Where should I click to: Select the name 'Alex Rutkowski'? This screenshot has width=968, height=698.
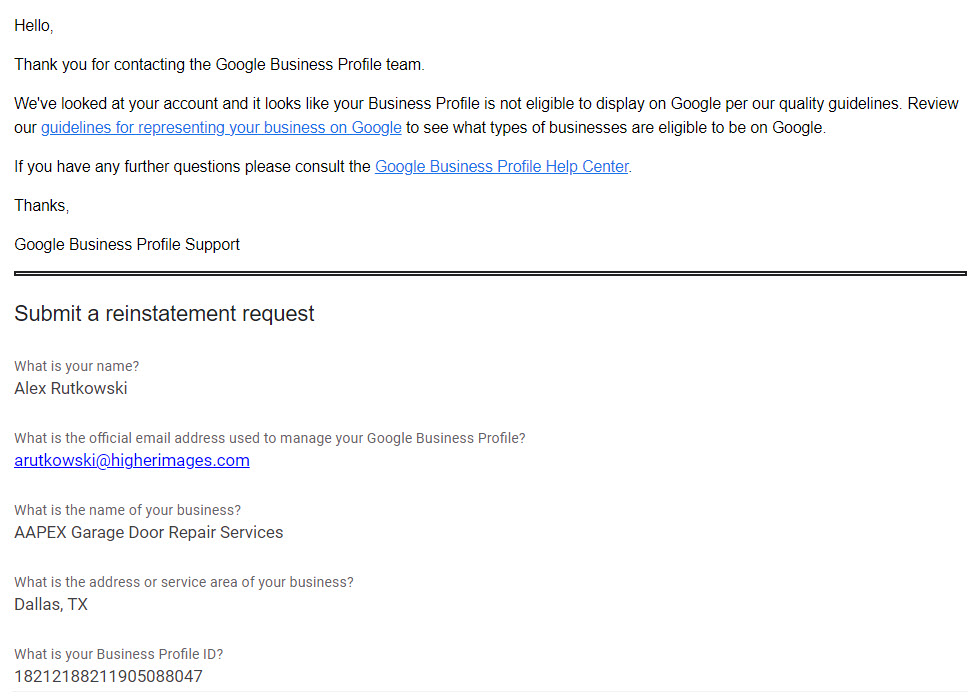coord(71,388)
